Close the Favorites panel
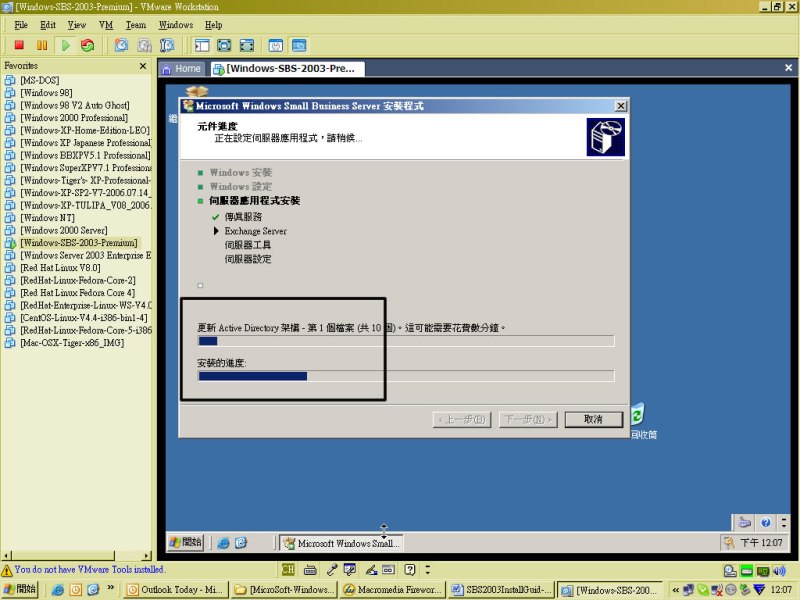The height and width of the screenshot is (600, 800). 143,66
